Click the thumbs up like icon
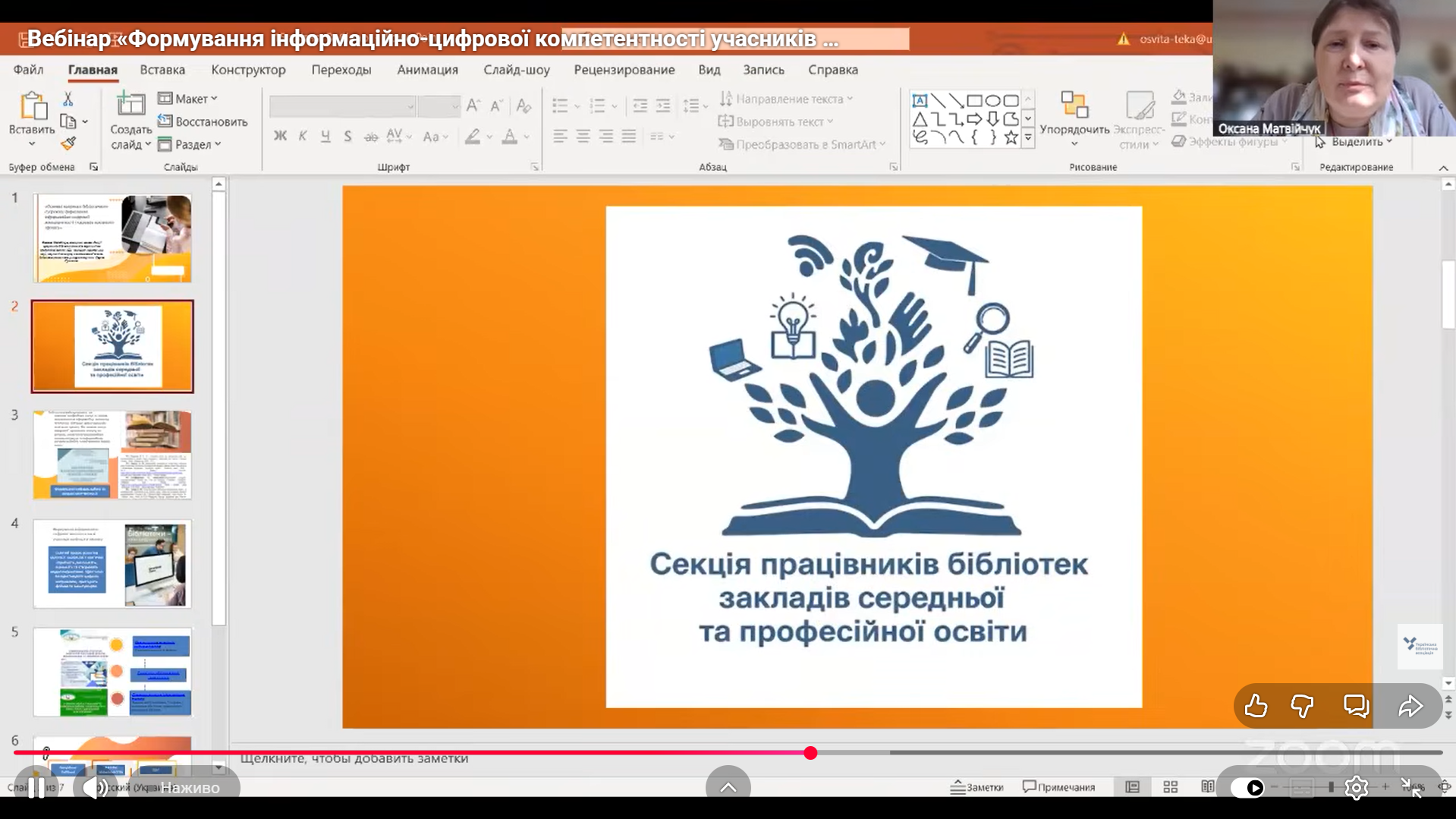This screenshot has width=1456, height=819. click(1256, 706)
